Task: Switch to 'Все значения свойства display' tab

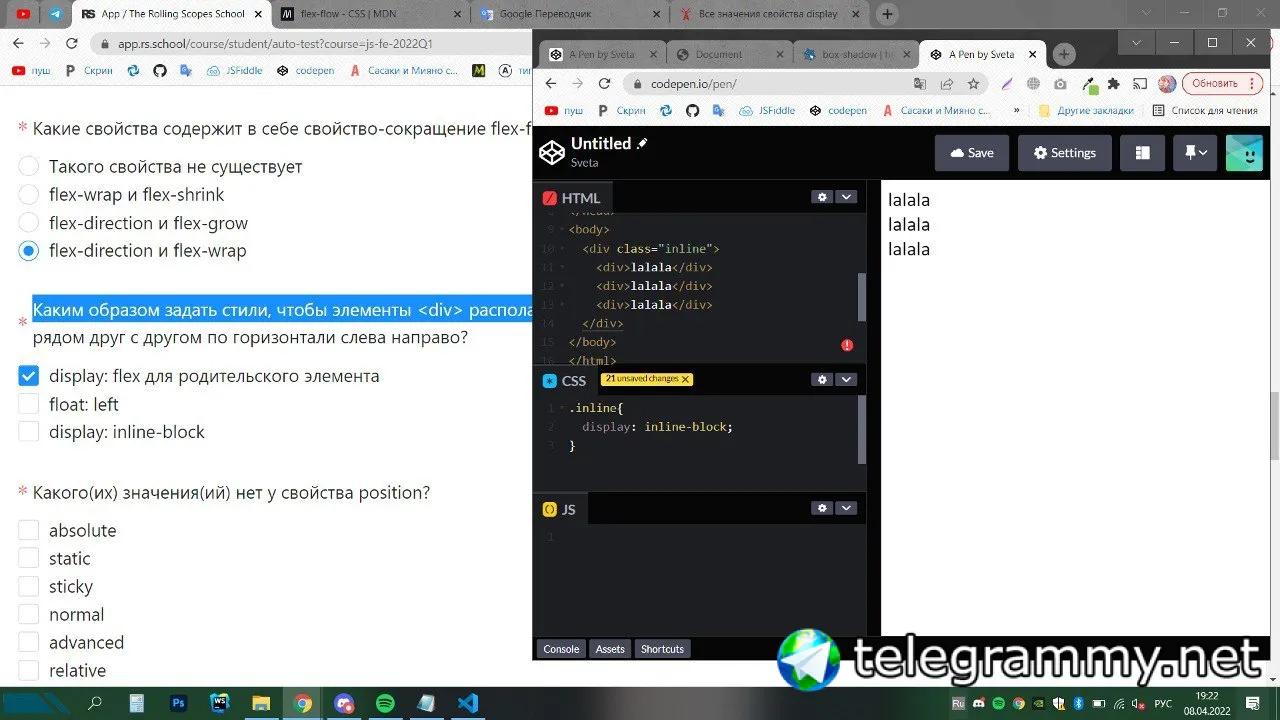Action: click(x=768, y=14)
